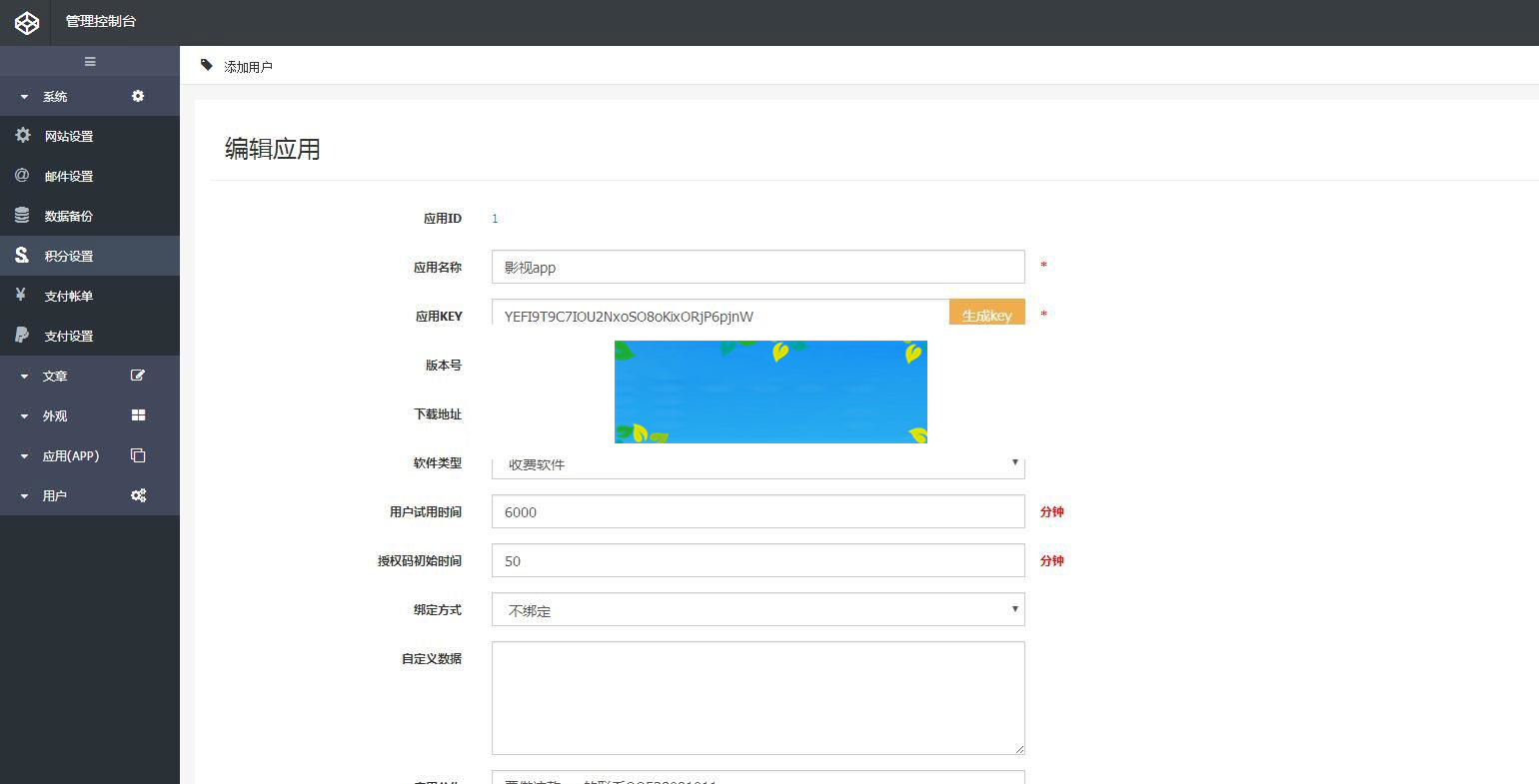Click the cube logo in the top bar
The height and width of the screenshot is (784, 1539).
[x=26, y=22]
